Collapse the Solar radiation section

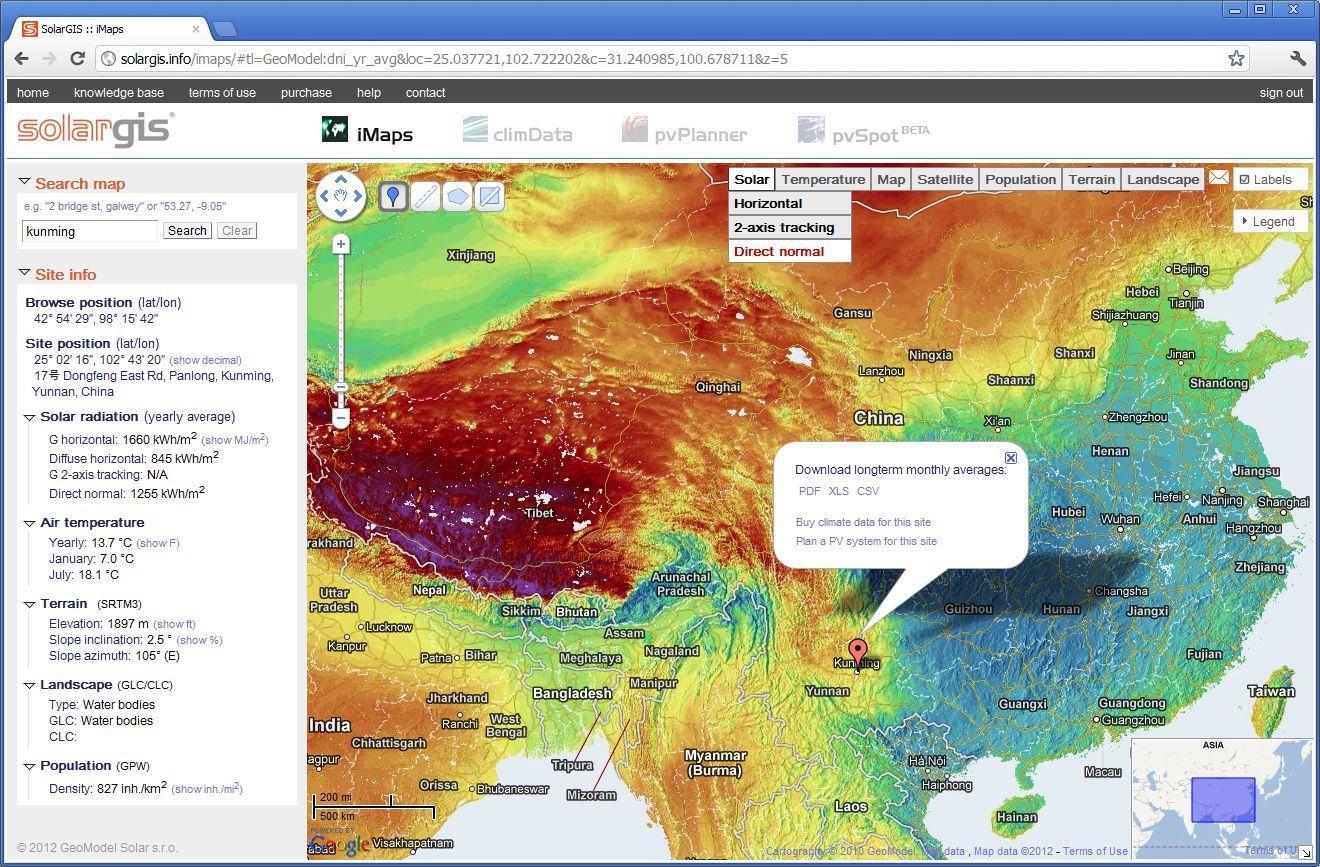point(30,417)
